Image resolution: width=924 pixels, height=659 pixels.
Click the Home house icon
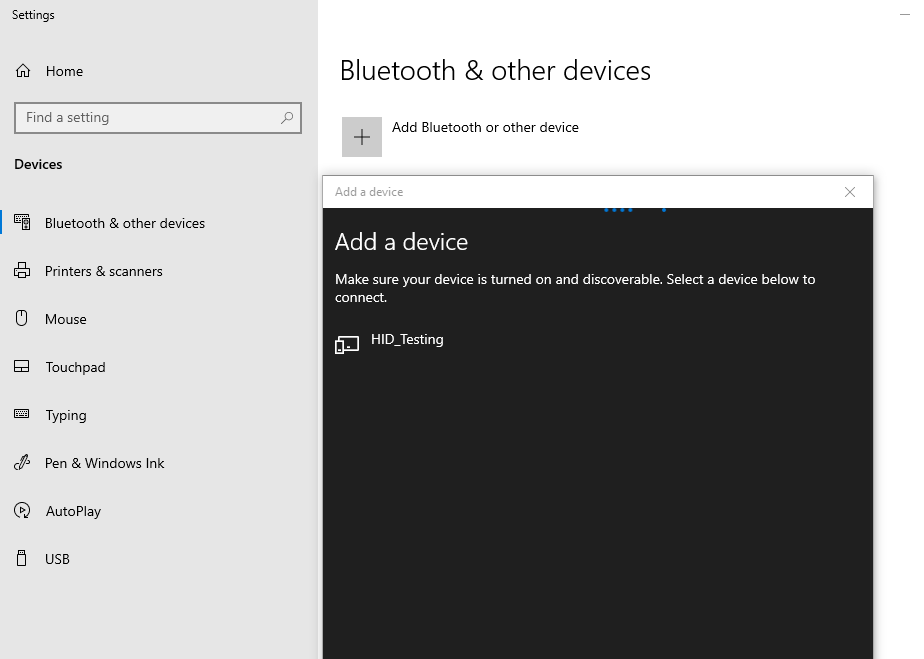23,71
